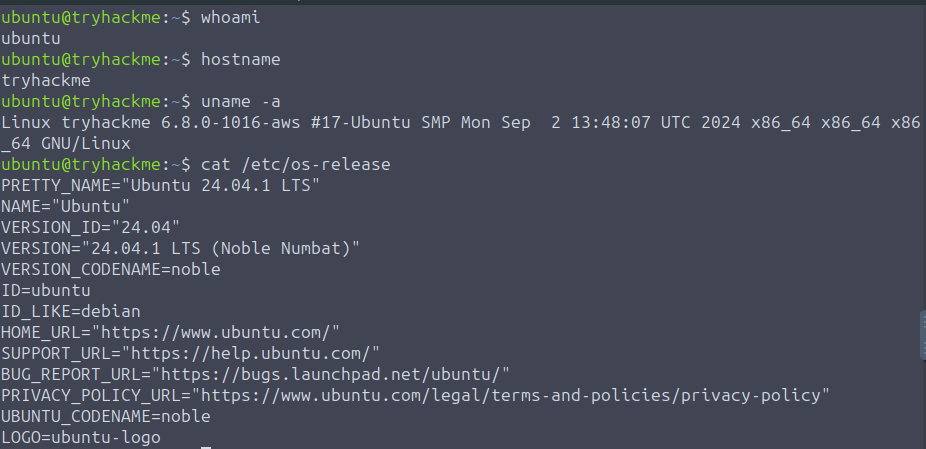This screenshot has height=449, width=926.
Task: Click the terminal cursor on the last line
Action: click(x=206, y=444)
